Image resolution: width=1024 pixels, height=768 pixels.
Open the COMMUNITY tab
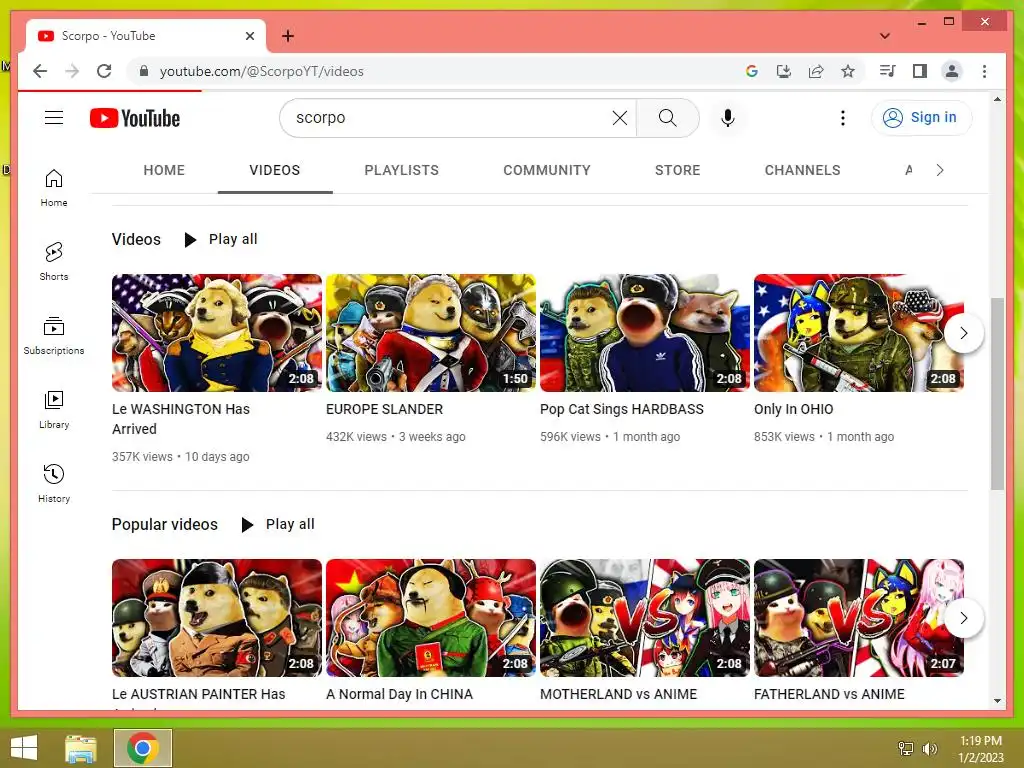[x=547, y=170]
